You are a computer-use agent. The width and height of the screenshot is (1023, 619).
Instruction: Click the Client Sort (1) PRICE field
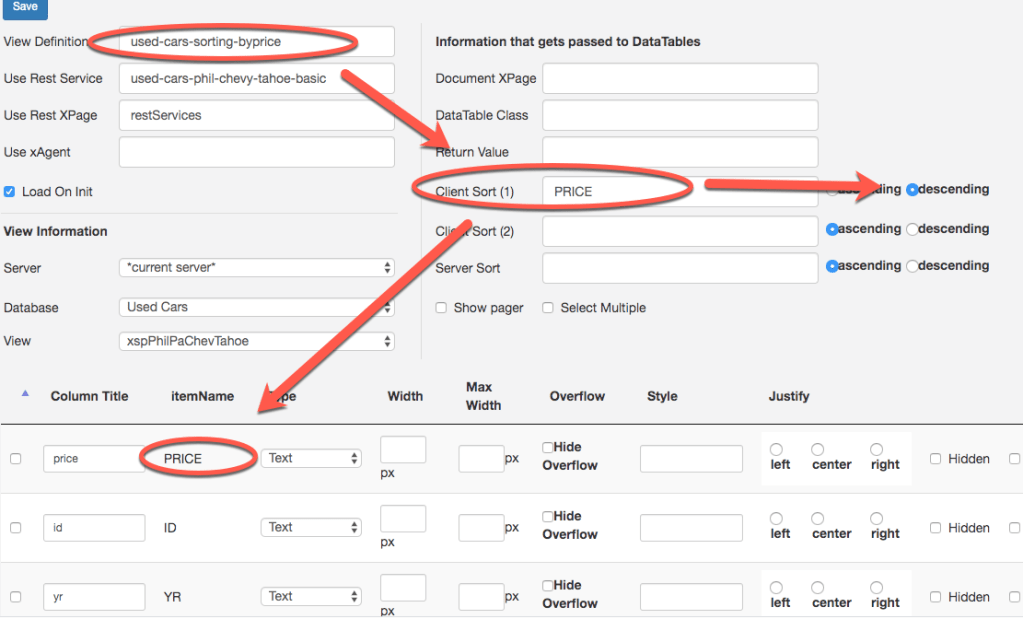coord(680,191)
